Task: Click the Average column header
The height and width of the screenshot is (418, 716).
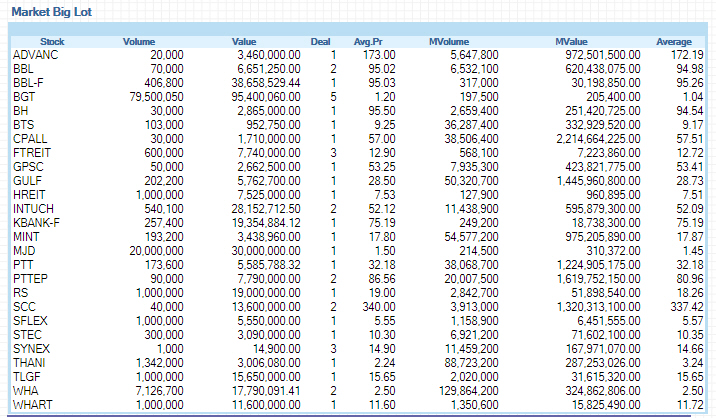Action: (674, 42)
